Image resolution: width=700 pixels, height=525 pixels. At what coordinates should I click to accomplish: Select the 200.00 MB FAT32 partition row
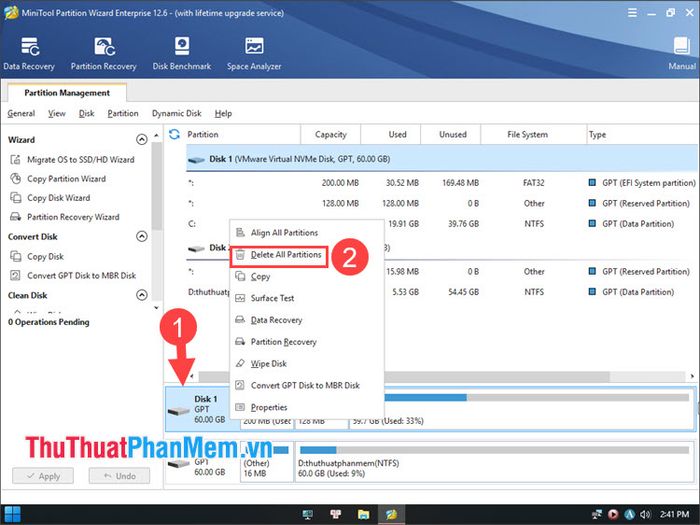tap(442, 183)
